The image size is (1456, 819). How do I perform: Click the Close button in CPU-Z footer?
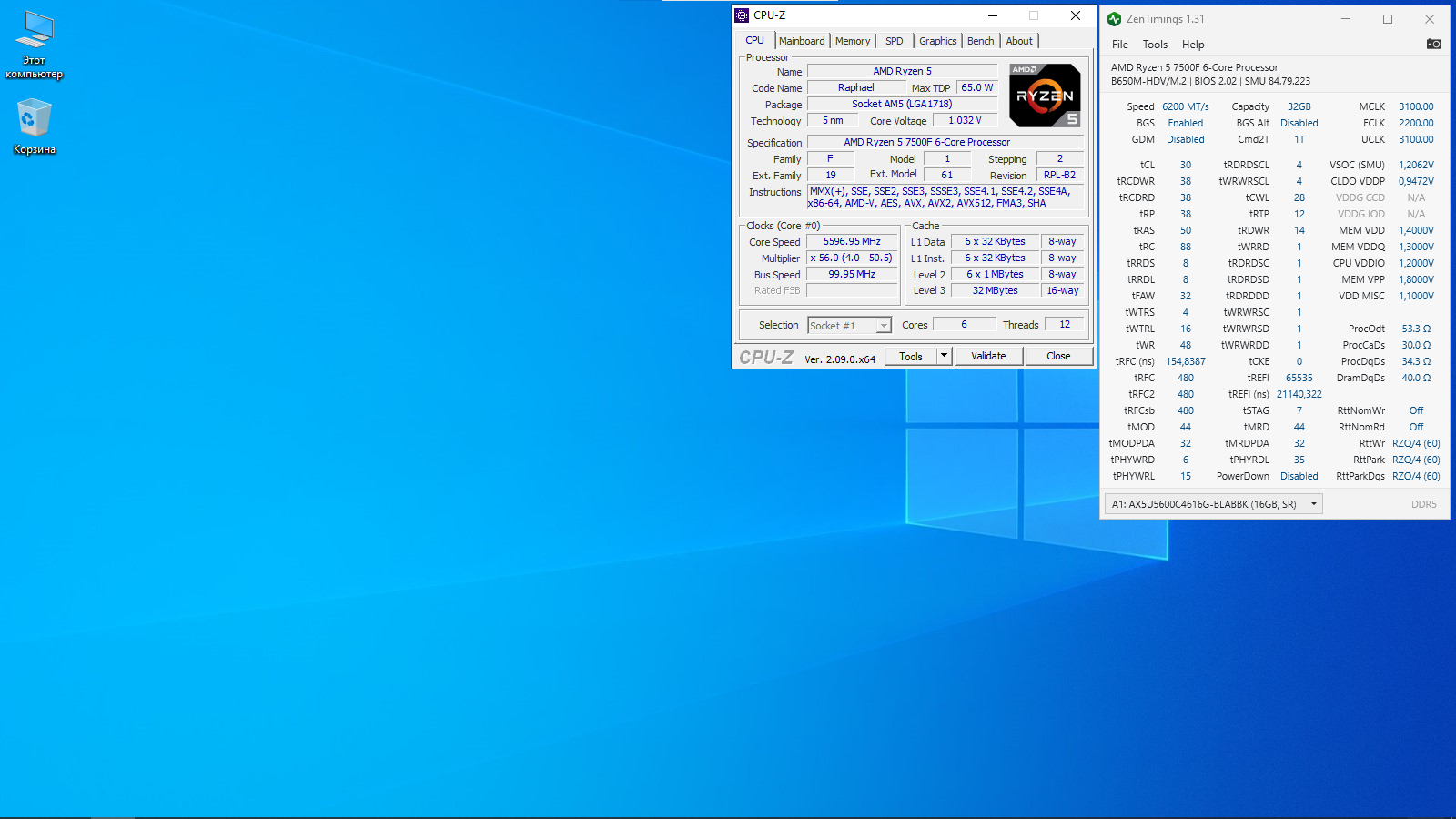(1058, 357)
